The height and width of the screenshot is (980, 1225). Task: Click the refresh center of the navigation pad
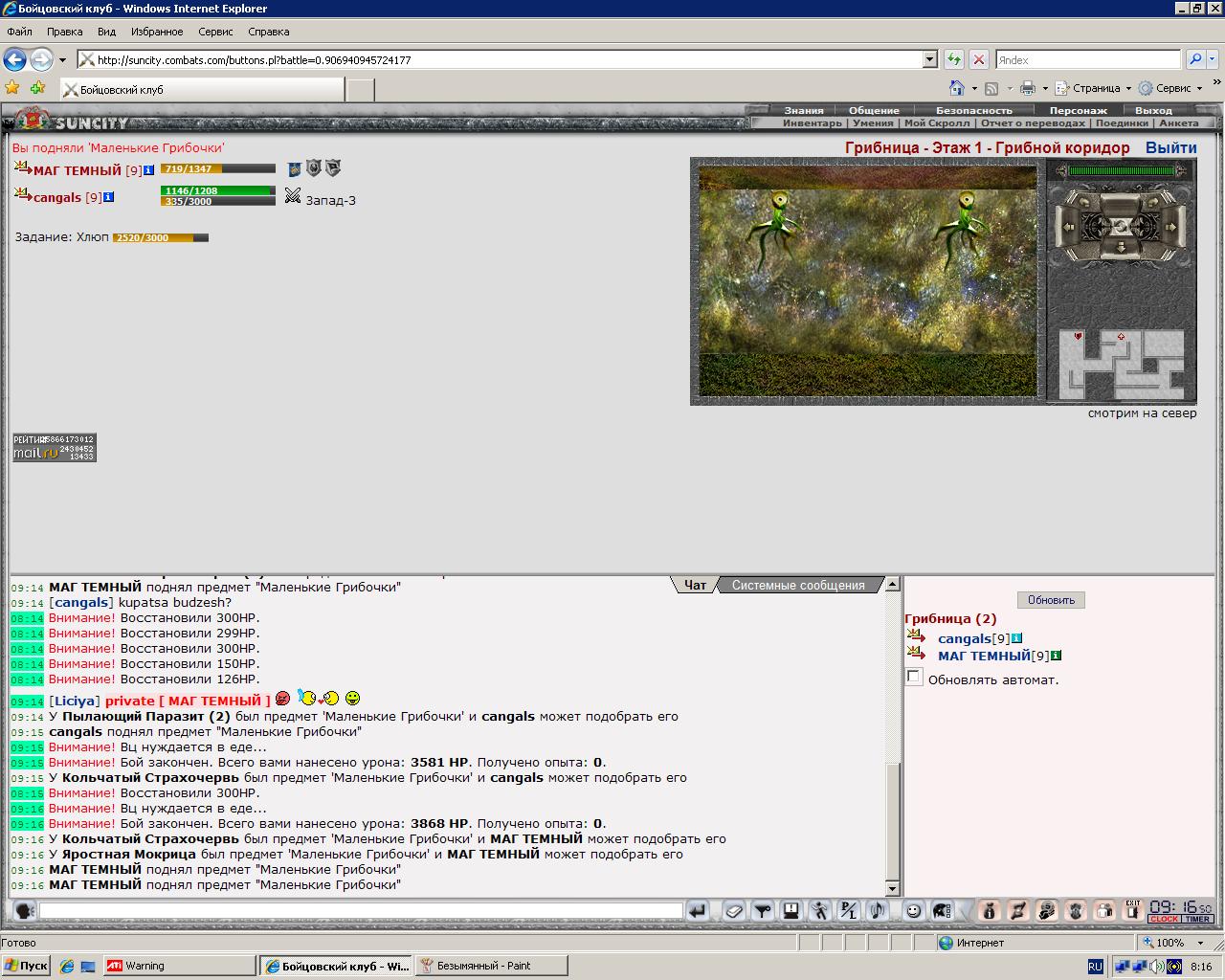(x=1121, y=227)
